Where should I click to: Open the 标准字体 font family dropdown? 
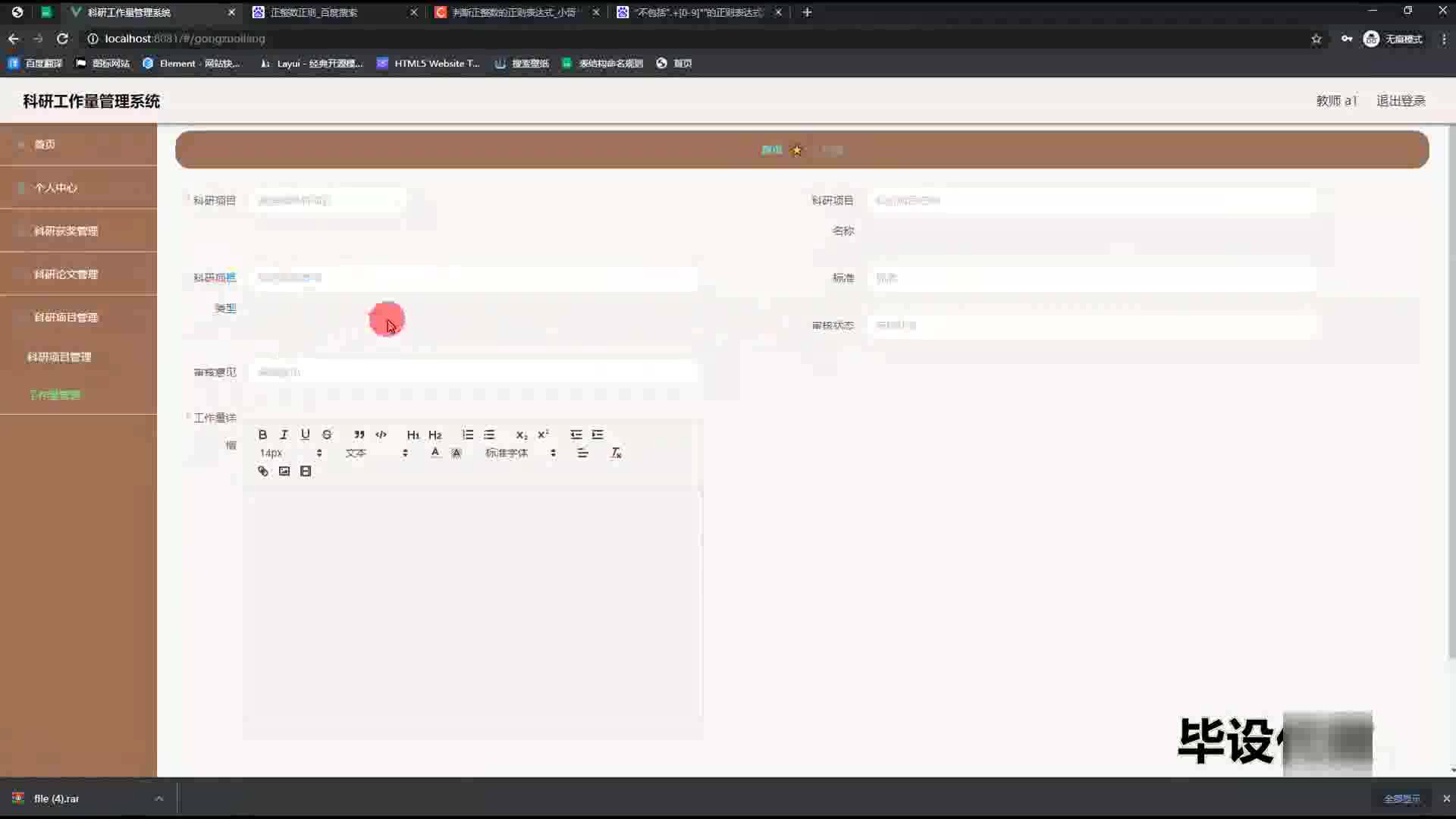tap(520, 453)
